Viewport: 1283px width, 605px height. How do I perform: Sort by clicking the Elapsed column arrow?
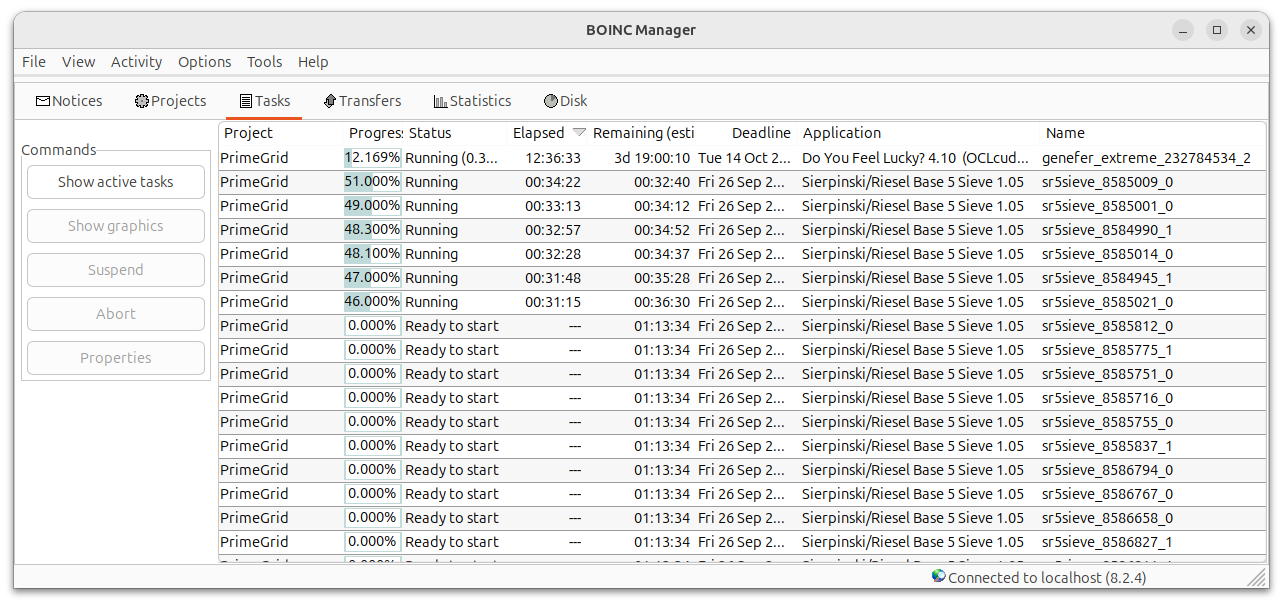pos(578,131)
